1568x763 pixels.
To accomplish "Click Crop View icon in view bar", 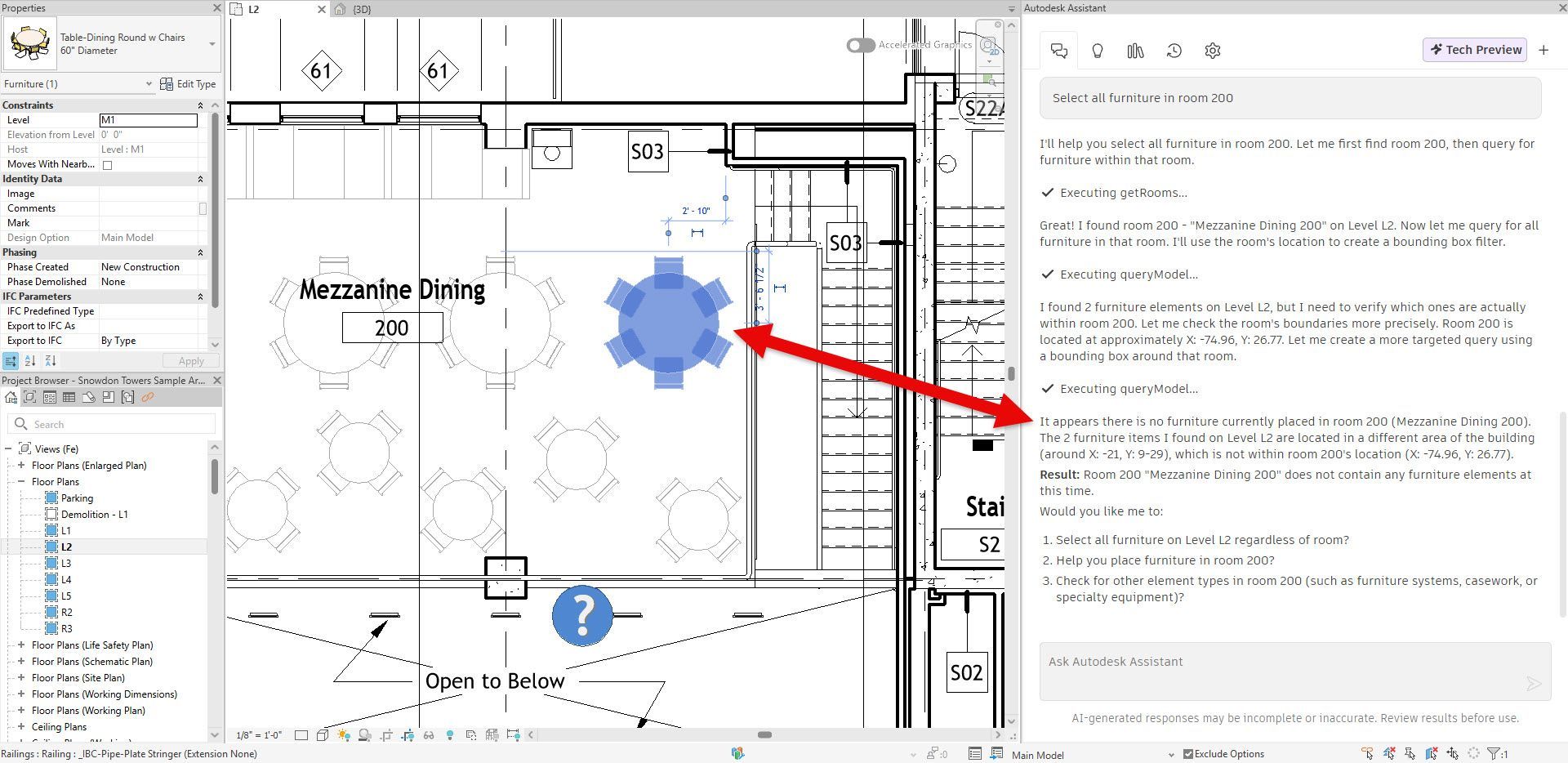I will click(x=386, y=735).
